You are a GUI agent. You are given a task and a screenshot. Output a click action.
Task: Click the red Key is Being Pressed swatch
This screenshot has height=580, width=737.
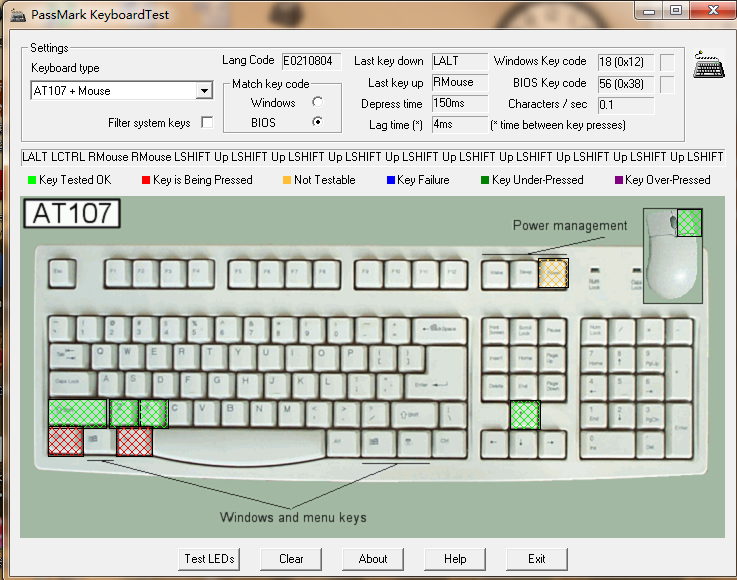146,180
